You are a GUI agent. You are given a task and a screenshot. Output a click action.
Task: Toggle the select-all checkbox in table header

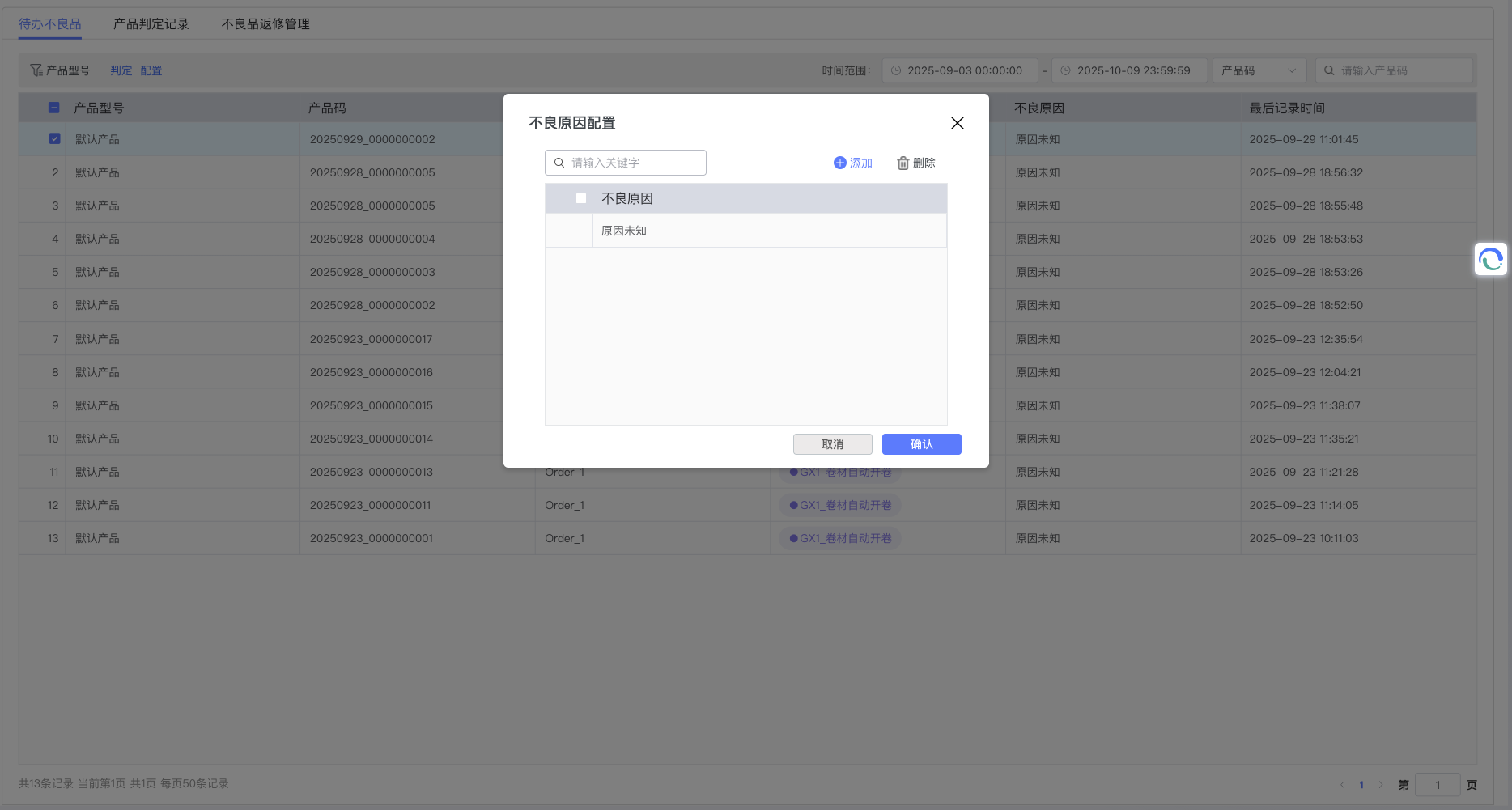54,108
